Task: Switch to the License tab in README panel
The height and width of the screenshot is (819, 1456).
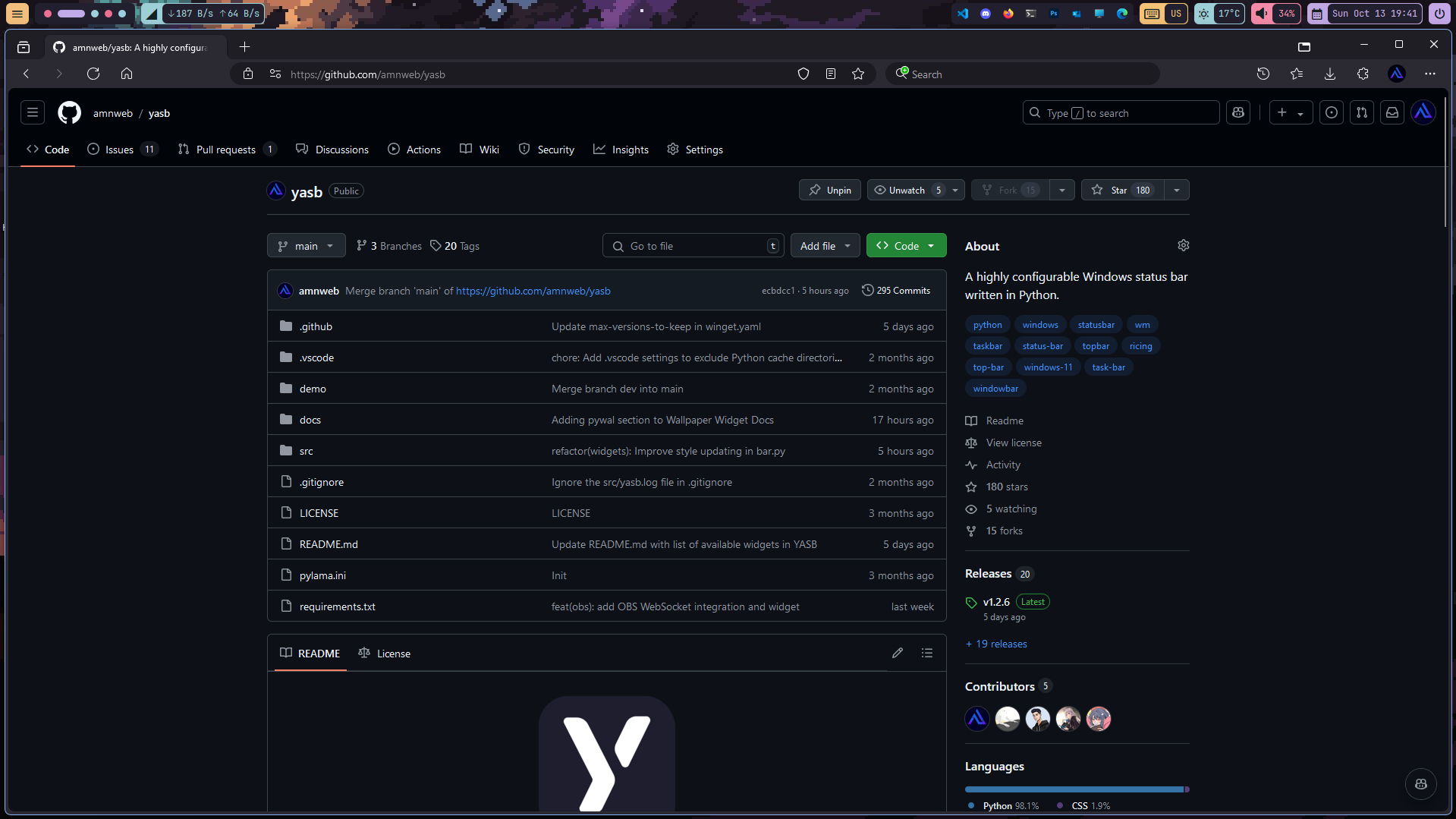Action: (x=385, y=654)
